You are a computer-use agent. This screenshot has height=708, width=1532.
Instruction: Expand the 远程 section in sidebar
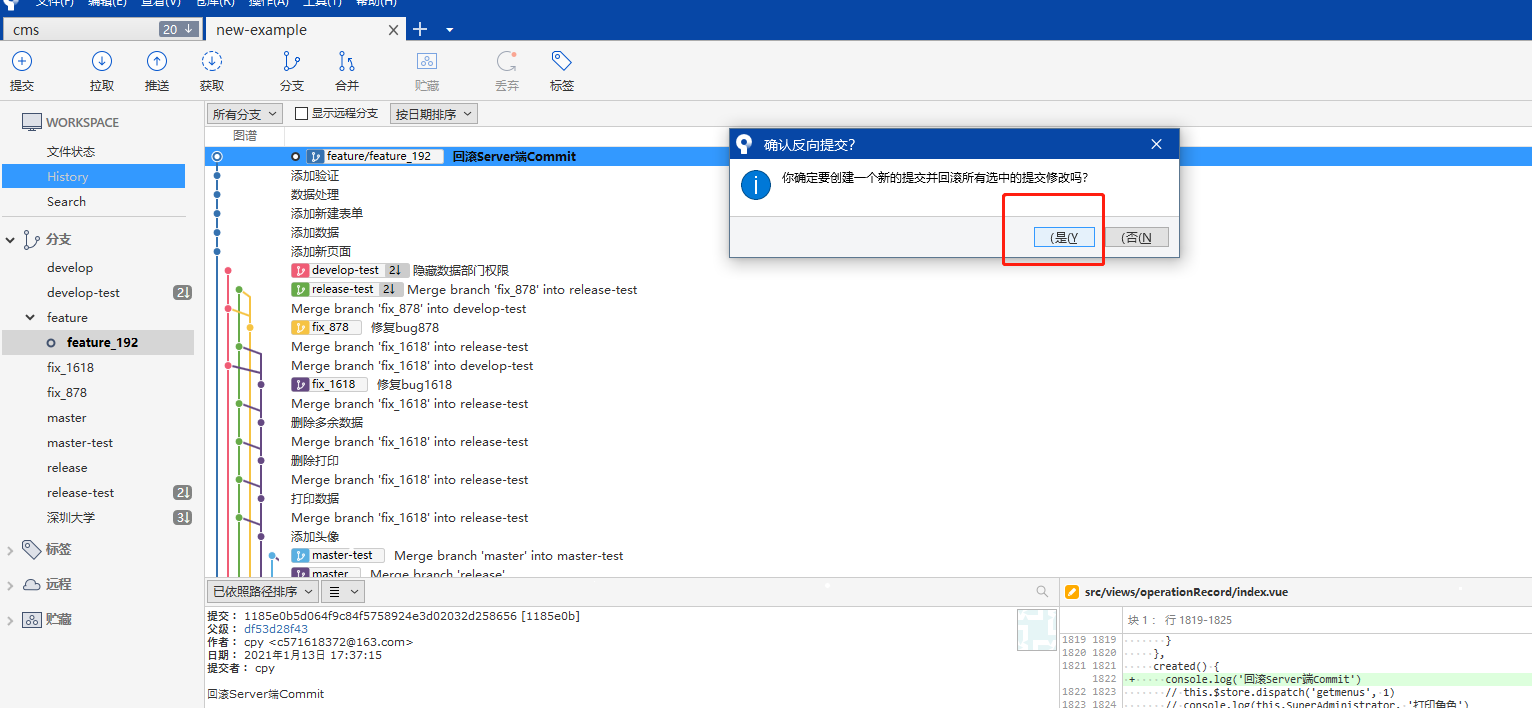(x=10, y=584)
